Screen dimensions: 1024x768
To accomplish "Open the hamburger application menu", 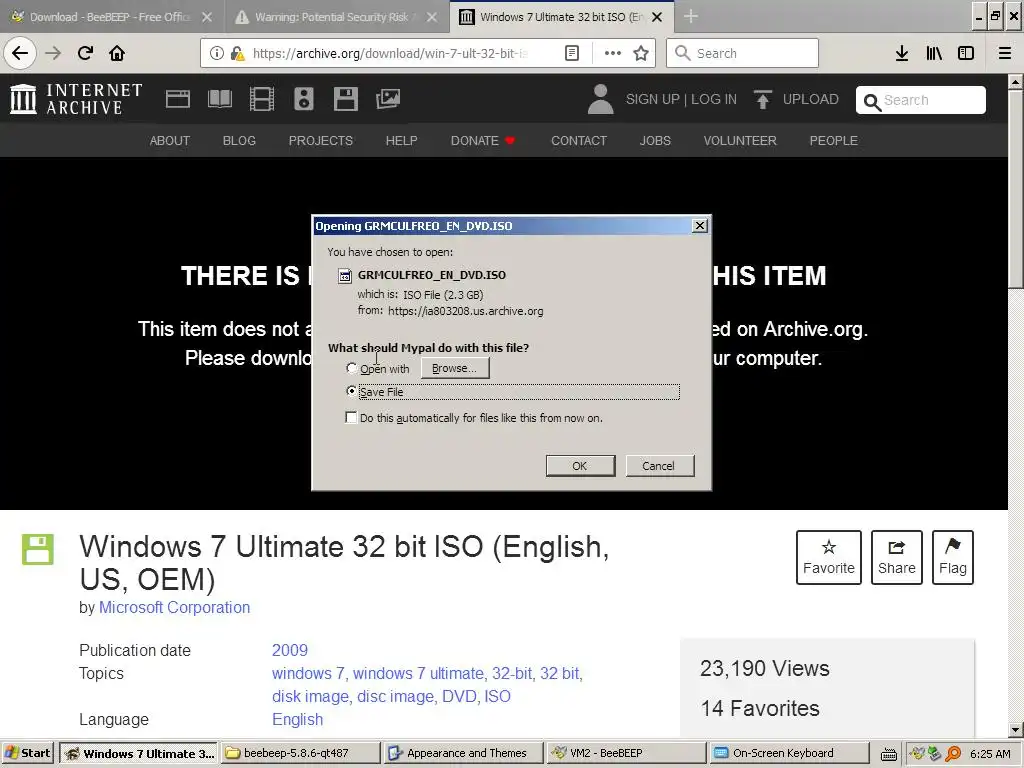I will [1004, 53].
